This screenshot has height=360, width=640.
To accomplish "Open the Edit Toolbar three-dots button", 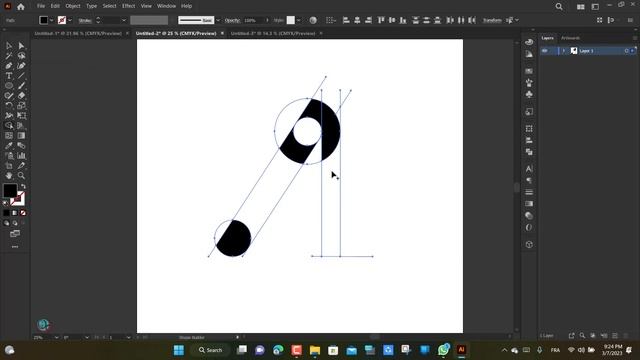I will click(x=15, y=247).
